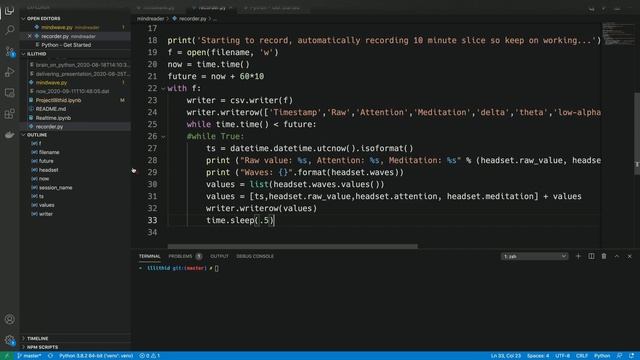Select 'Python - Get Started' in Open Editors
This screenshot has height=360, width=640.
(x=76, y=45)
